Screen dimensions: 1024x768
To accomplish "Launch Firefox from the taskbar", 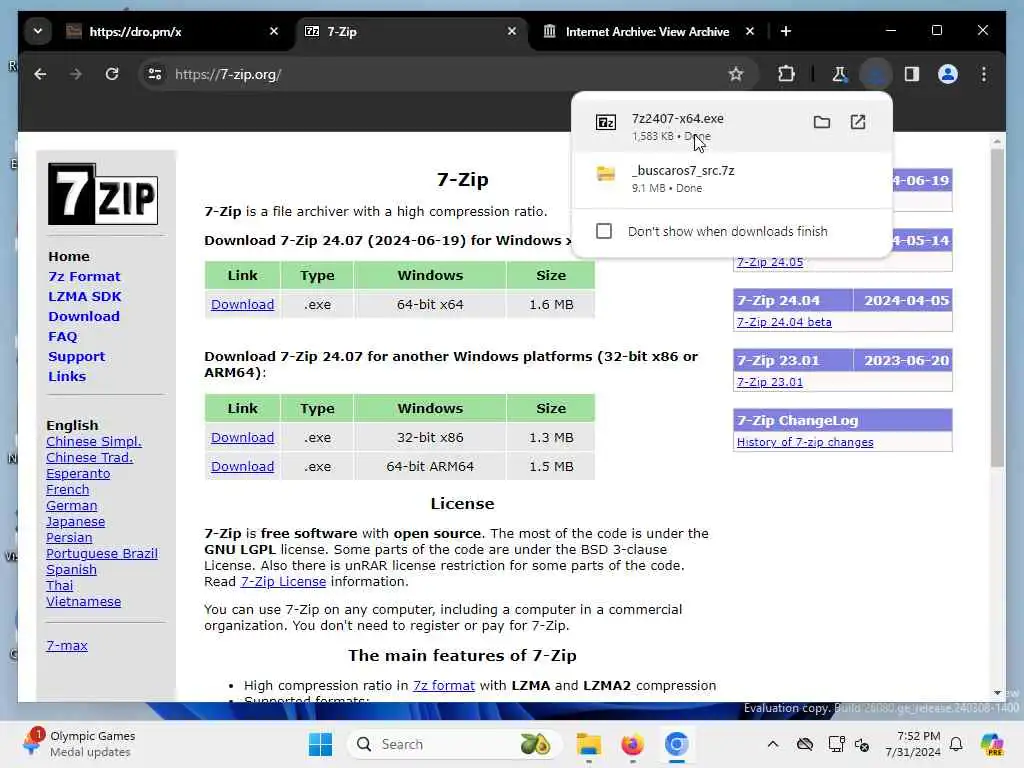I will point(632,744).
